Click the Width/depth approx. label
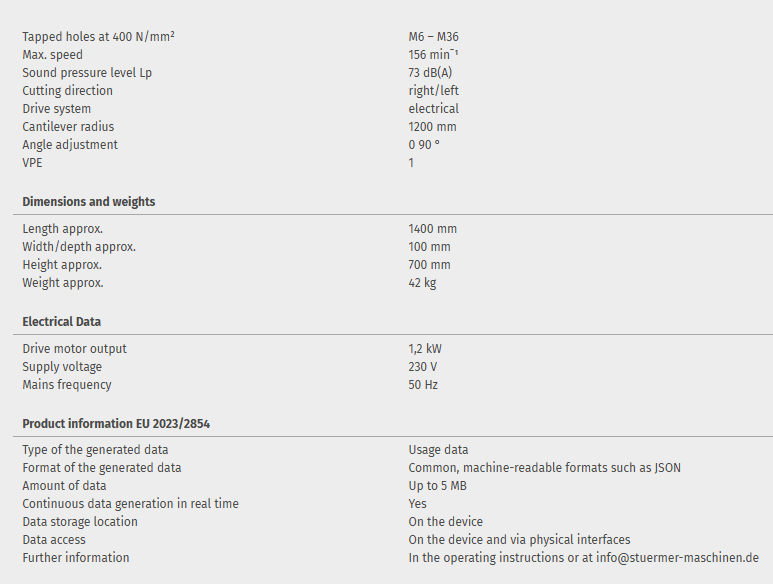 point(79,247)
